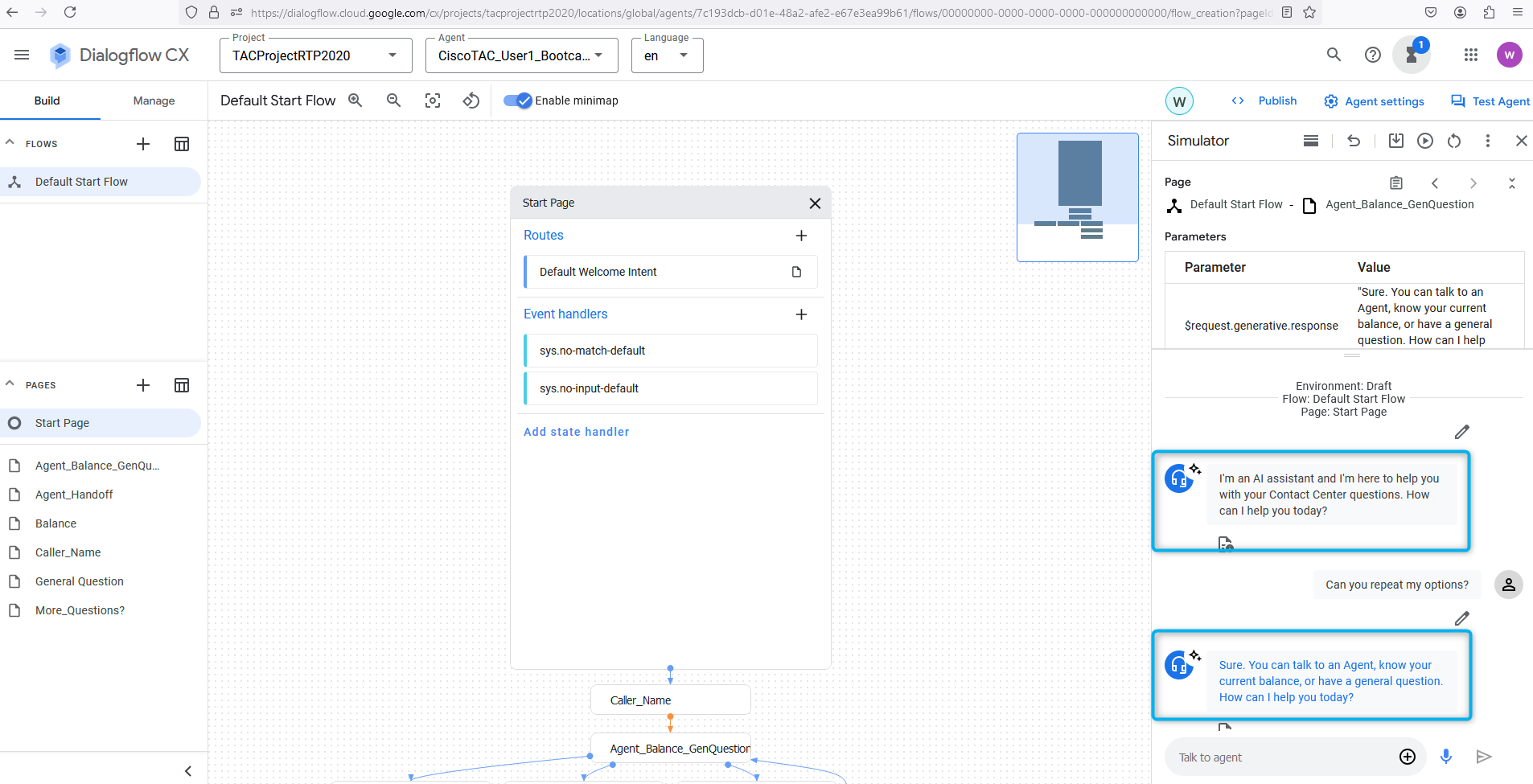The image size is (1533, 784).
Task: Close the Start Page panel
Action: click(x=815, y=203)
